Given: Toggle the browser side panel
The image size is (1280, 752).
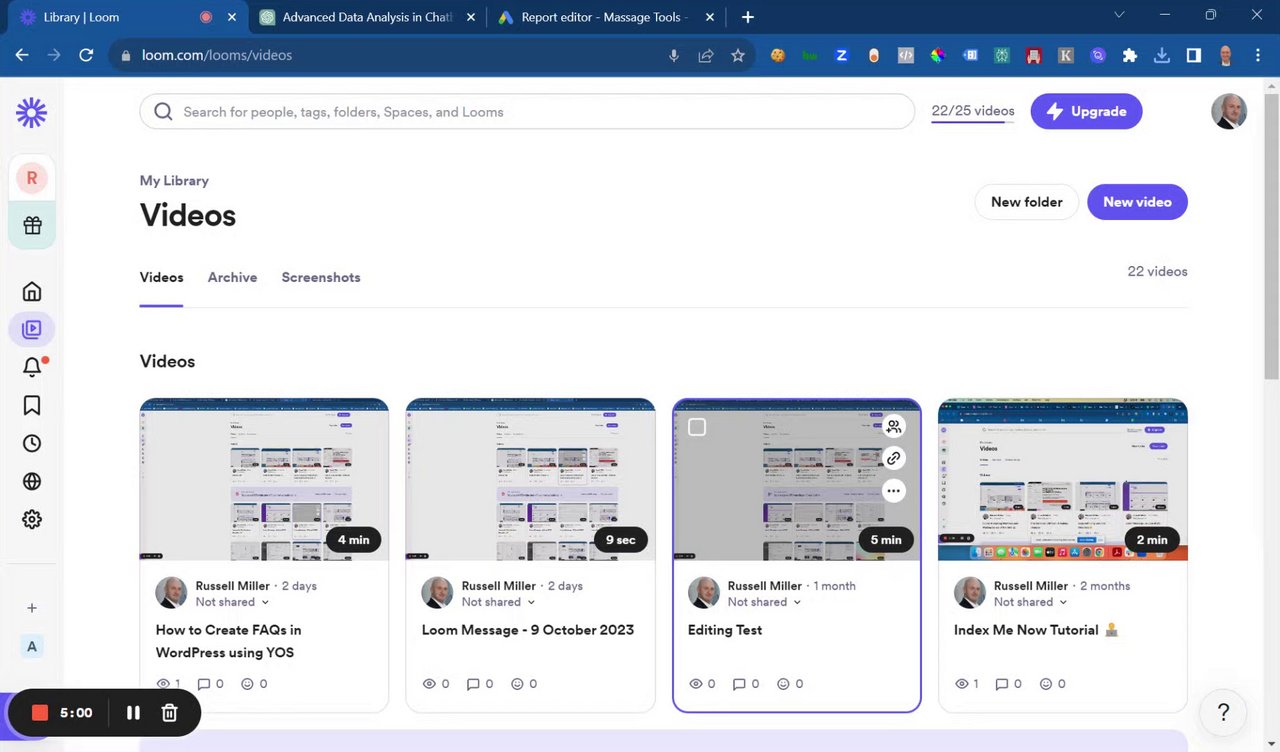Looking at the screenshot, I should tap(1194, 56).
